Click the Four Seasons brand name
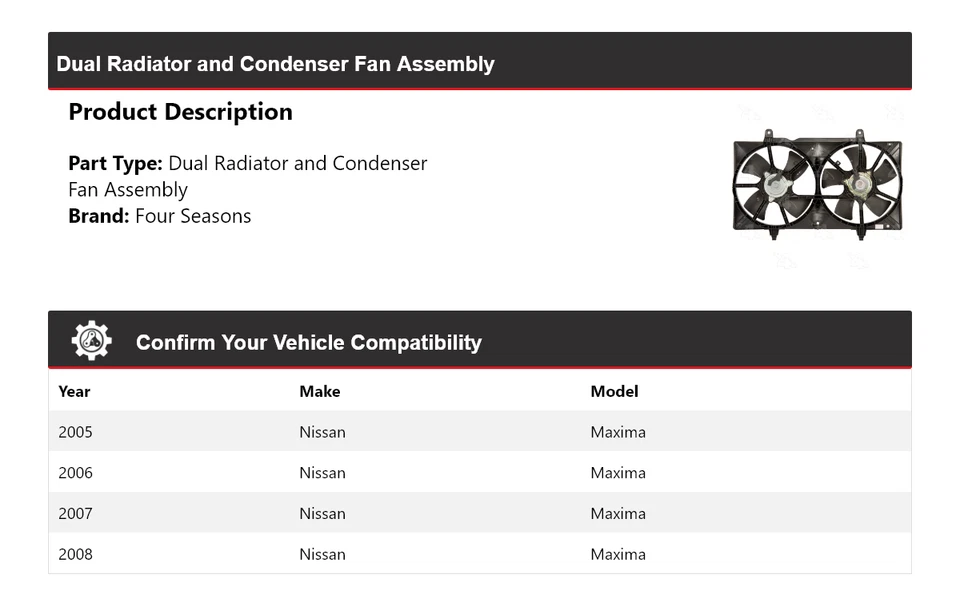The width and height of the screenshot is (960, 606). 193,216
